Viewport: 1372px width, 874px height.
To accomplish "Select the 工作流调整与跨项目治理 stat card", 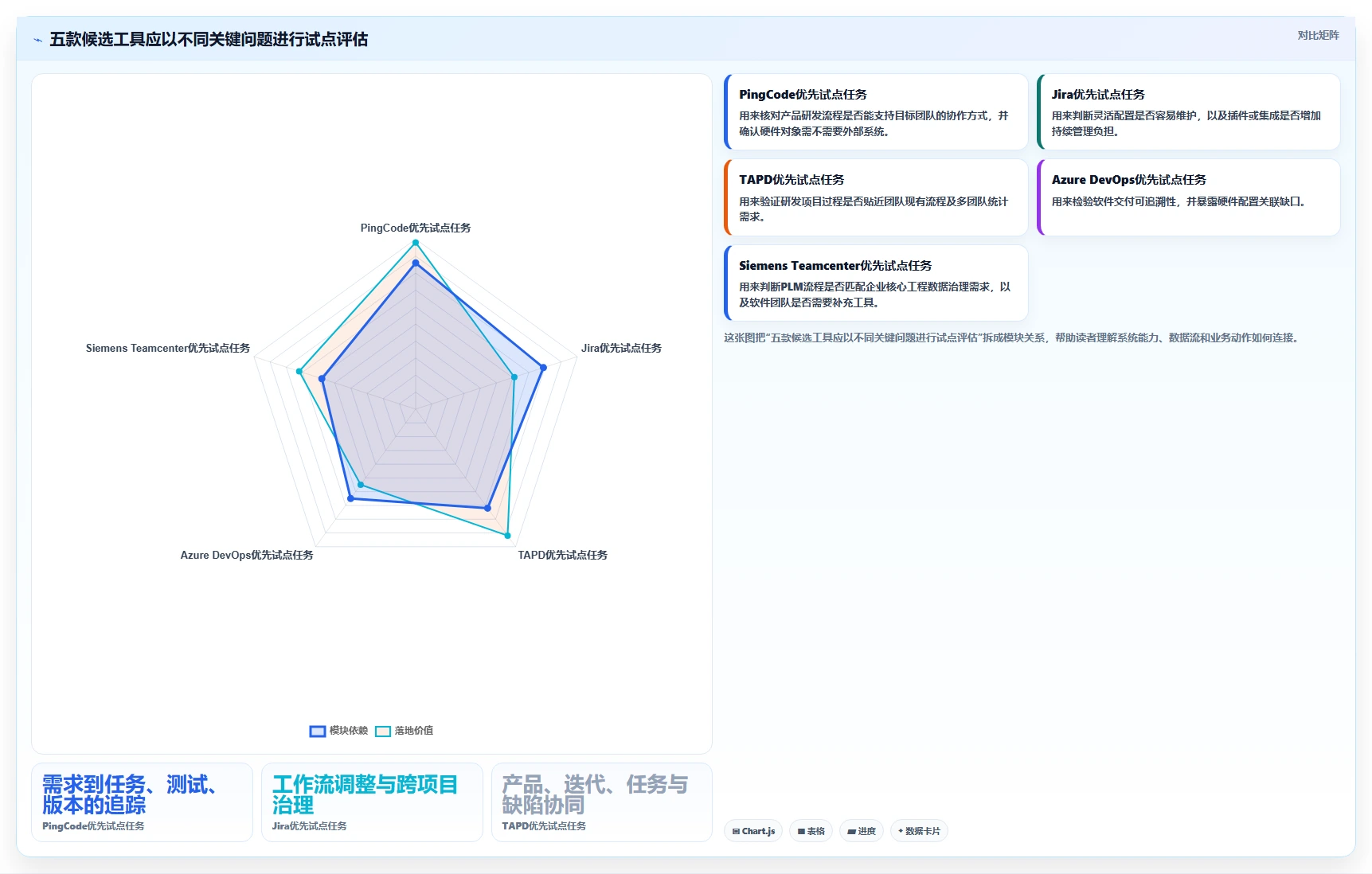I will [x=372, y=802].
